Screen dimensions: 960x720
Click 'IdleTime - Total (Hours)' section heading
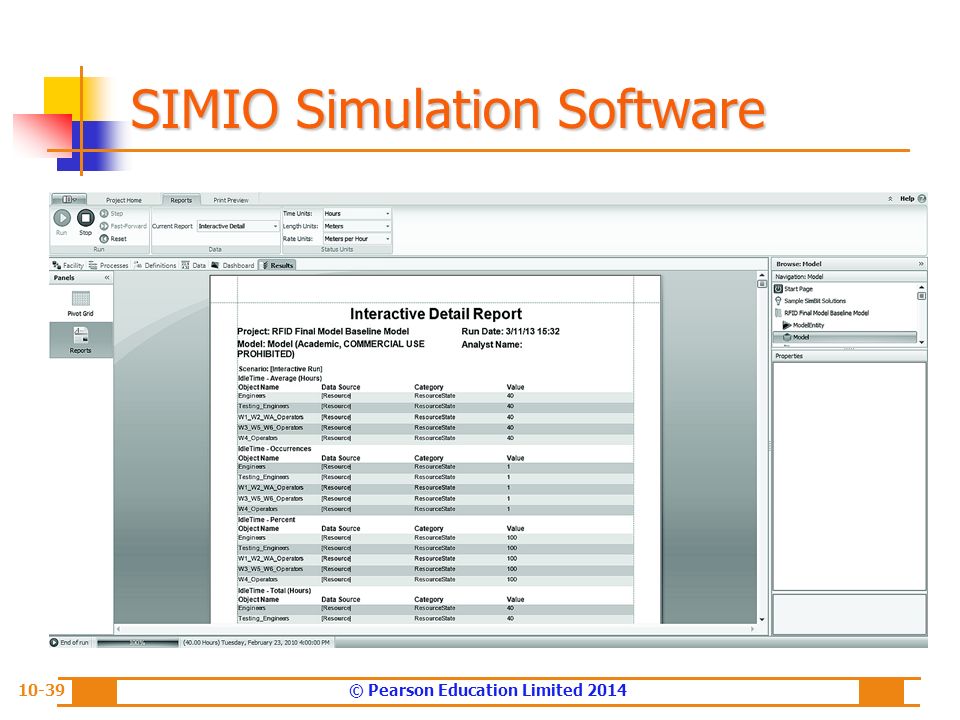(274, 591)
